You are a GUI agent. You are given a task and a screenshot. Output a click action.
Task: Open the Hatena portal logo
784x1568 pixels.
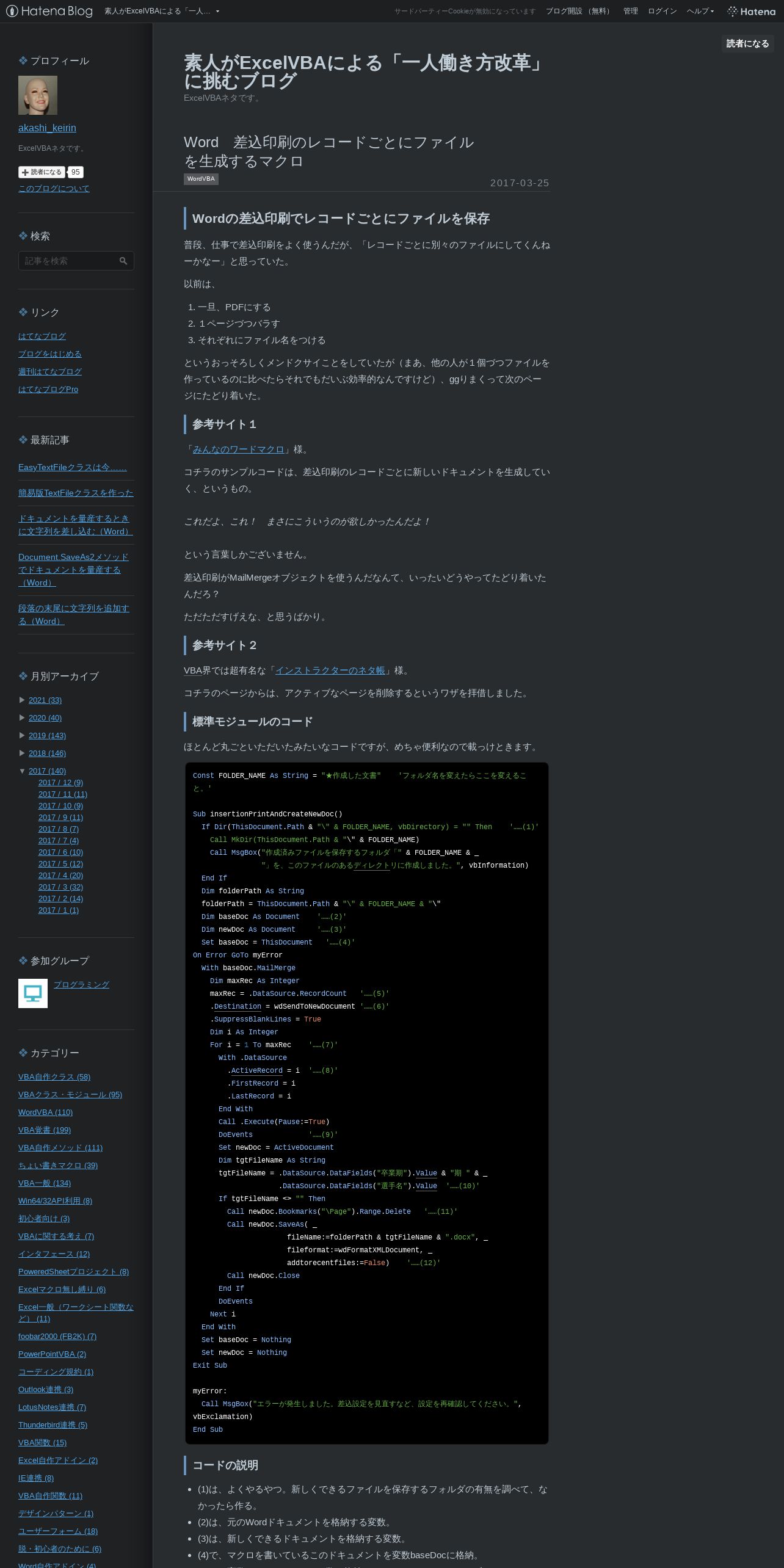point(751,11)
